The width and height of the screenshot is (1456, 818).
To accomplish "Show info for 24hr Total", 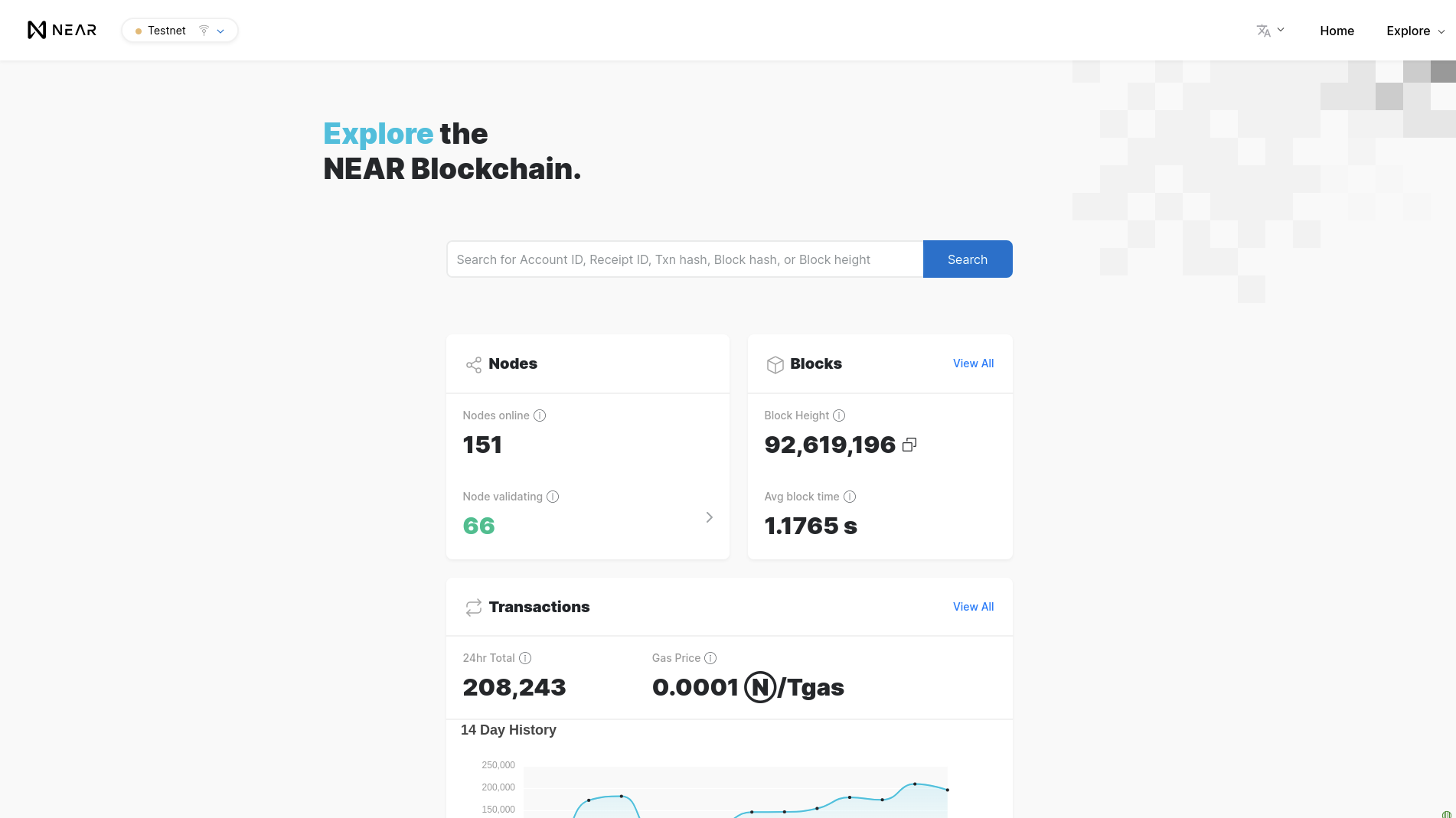I will (x=525, y=658).
